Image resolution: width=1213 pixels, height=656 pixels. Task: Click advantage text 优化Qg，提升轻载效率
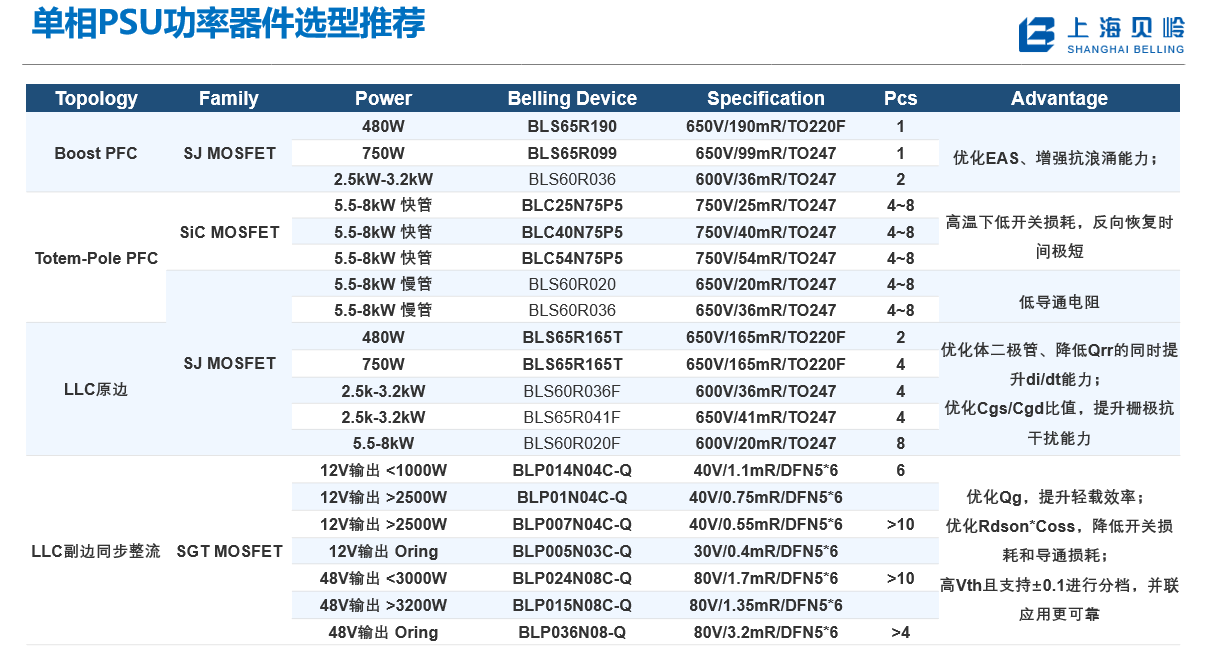1055,497
